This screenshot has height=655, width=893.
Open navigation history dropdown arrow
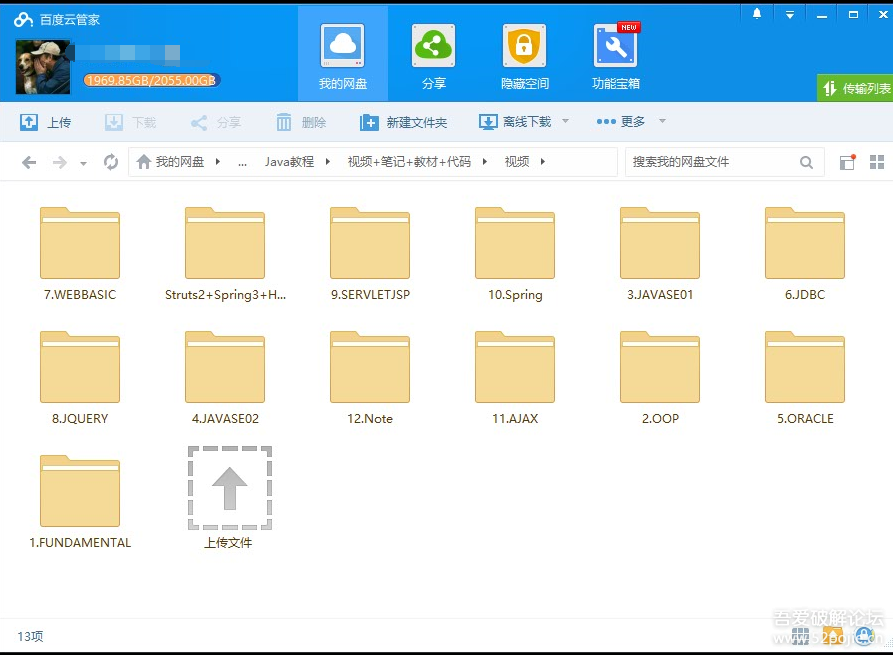[83, 163]
